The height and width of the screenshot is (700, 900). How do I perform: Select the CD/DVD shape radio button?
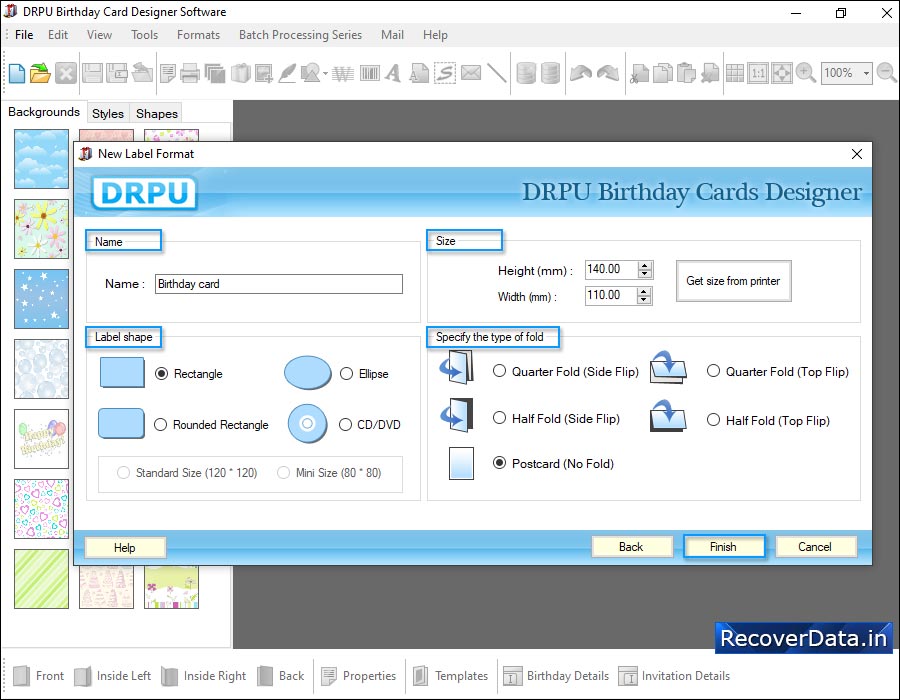(x=345, y=425)
